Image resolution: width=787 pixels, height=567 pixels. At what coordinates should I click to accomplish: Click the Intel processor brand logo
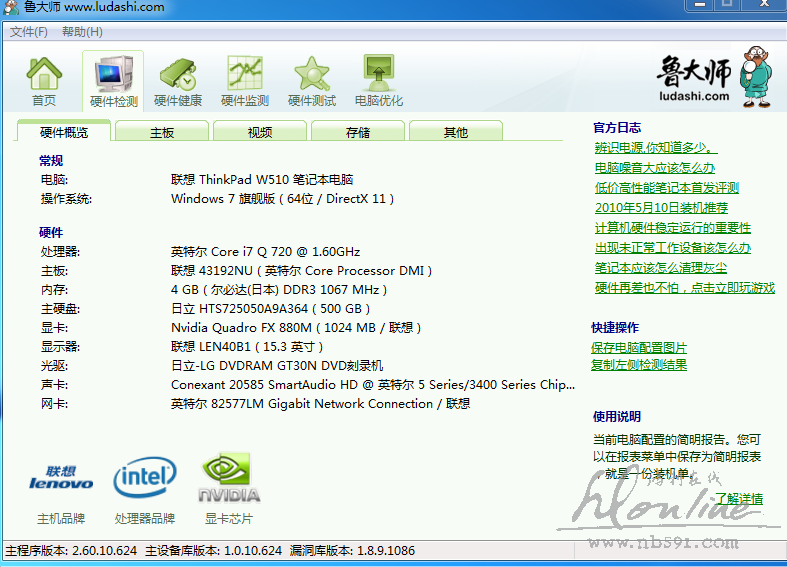tap(145, 478)
